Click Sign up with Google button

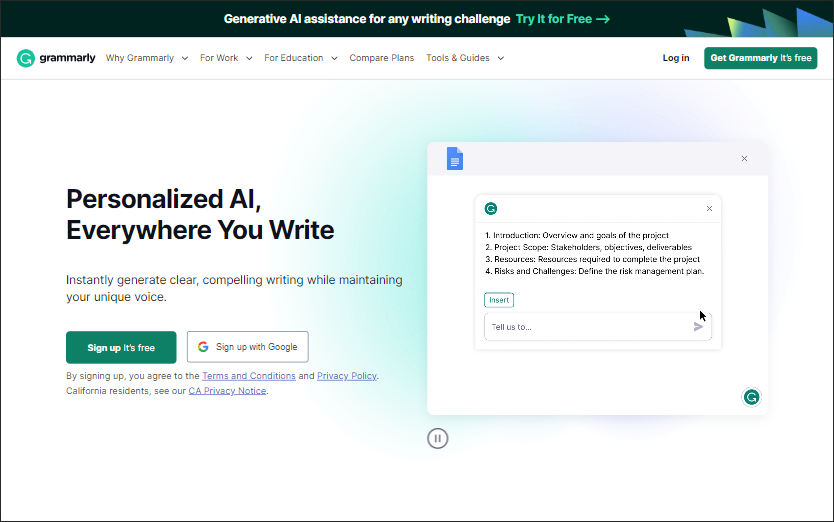click(247, 347)
